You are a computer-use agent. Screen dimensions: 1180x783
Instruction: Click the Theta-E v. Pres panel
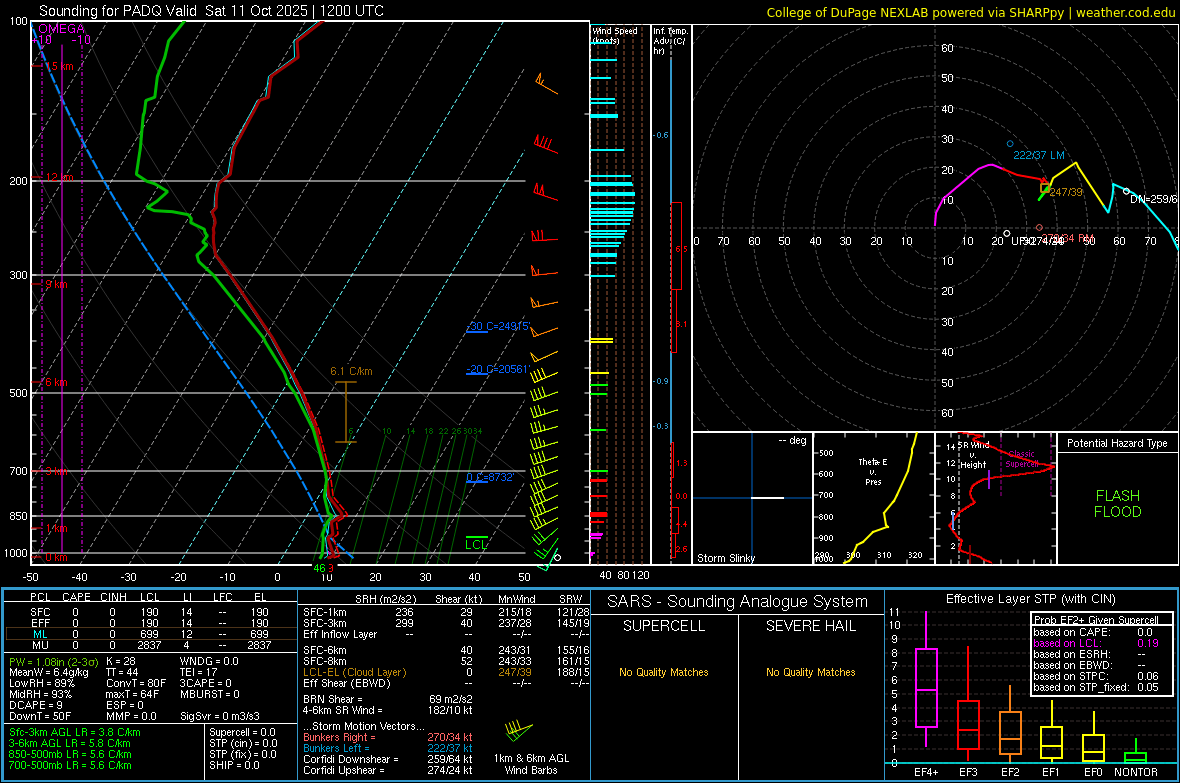[x=873, y=498]
